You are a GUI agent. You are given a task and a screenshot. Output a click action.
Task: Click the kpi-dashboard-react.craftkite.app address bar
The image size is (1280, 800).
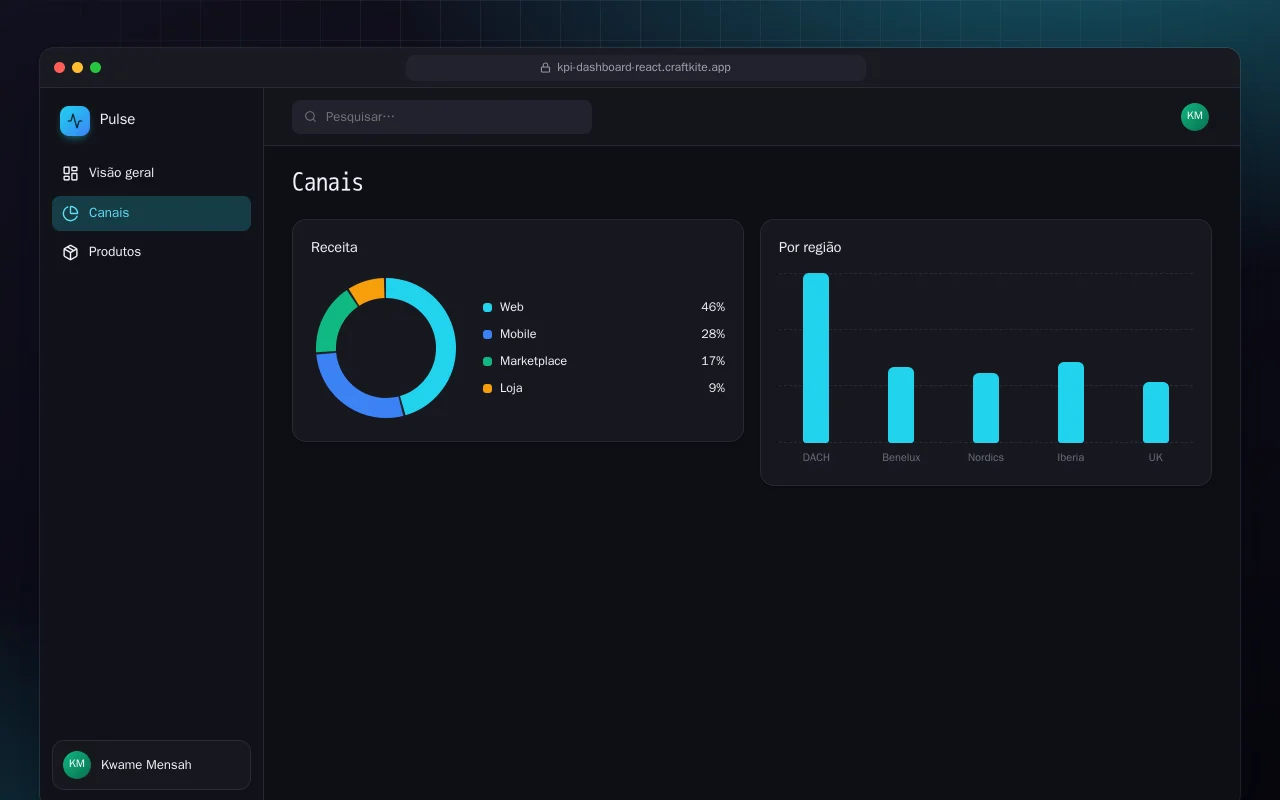pos(636,68)
